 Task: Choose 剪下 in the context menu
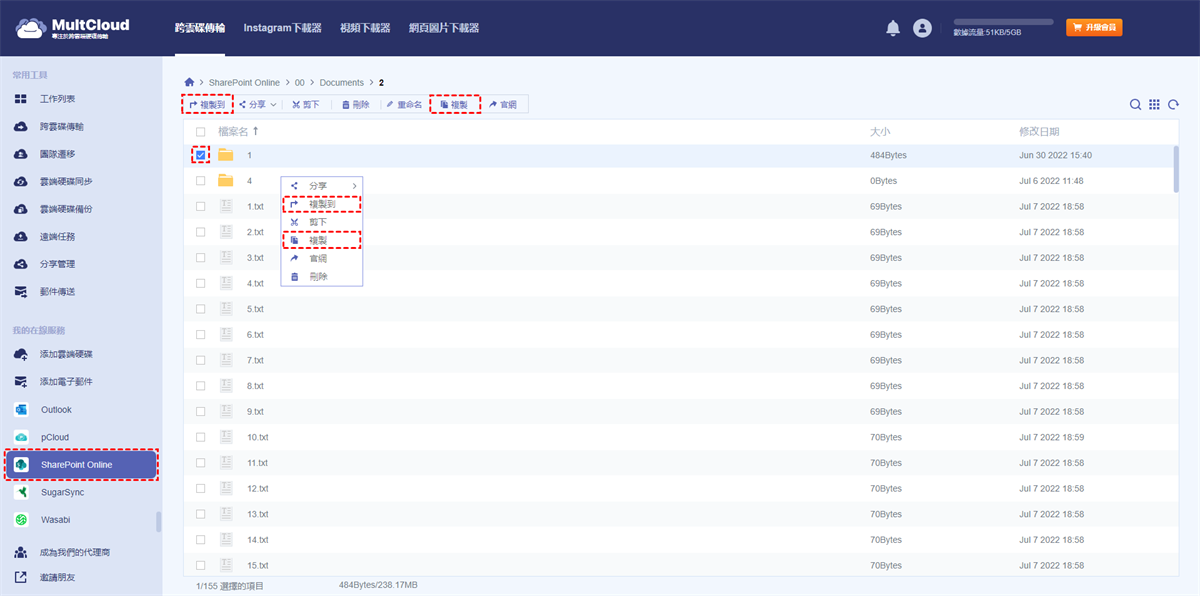[322, 222]
